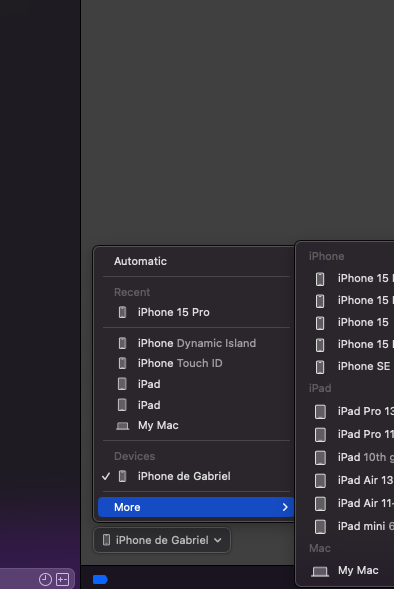Click the phone icon beside iPhone Dynamic Island
394x589 pixels.
coord(122,343)
